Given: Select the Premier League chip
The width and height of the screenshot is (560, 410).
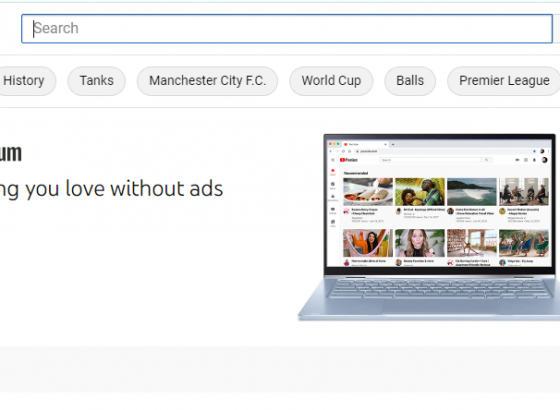Looking at the screenshot, I should [504, 81].
